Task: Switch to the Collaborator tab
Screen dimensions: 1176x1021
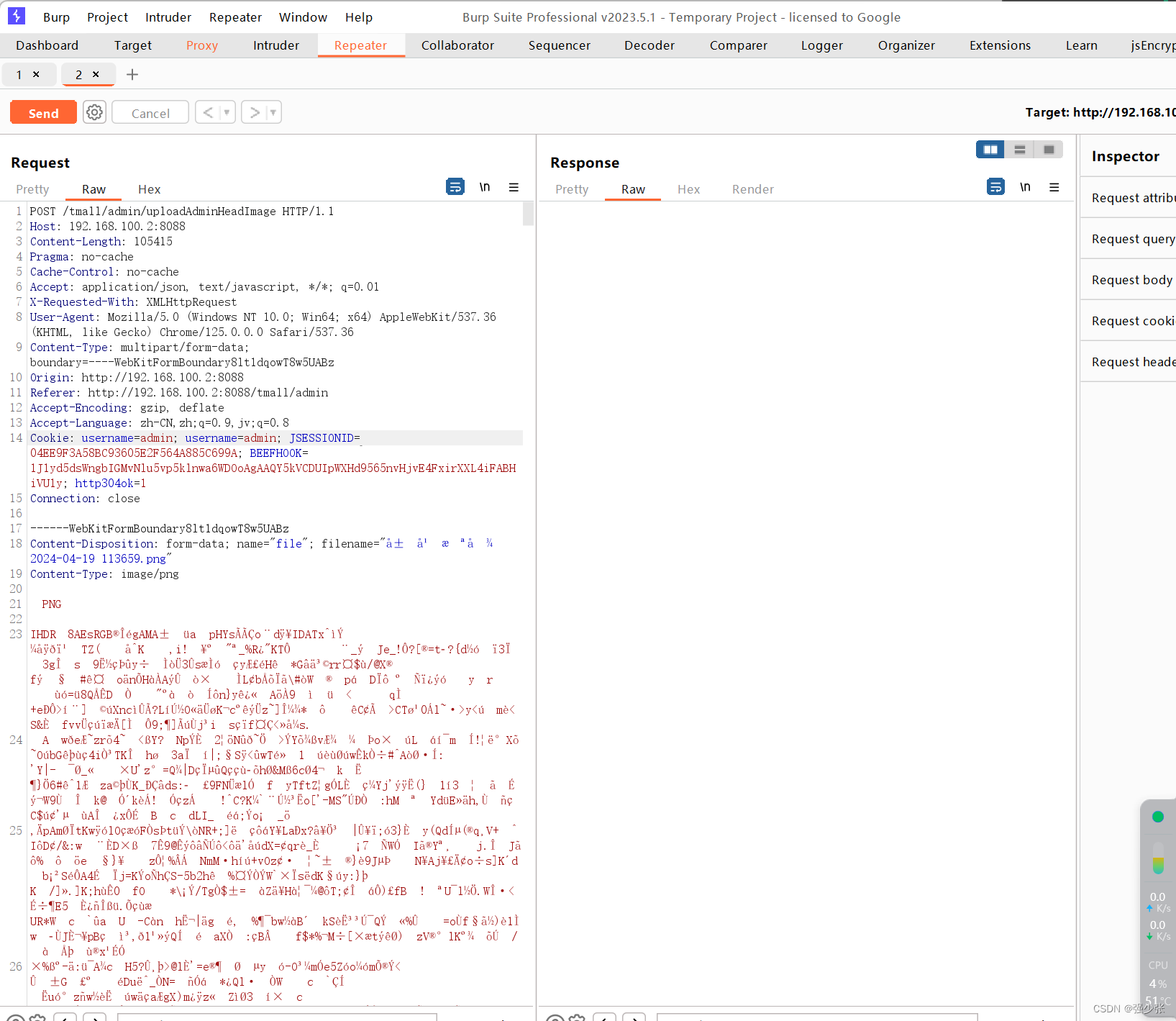Action: (457, 45)
